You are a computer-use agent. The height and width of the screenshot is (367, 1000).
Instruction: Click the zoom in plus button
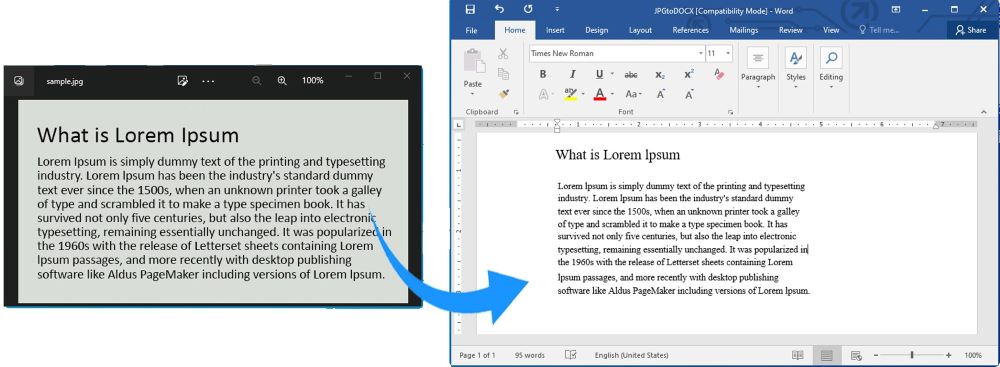coord(948,355)
